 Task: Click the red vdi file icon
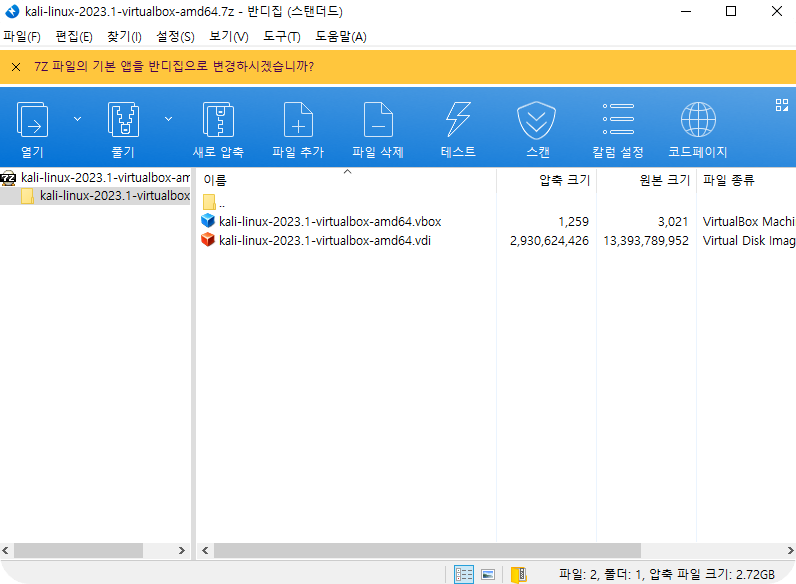(208, 240)
